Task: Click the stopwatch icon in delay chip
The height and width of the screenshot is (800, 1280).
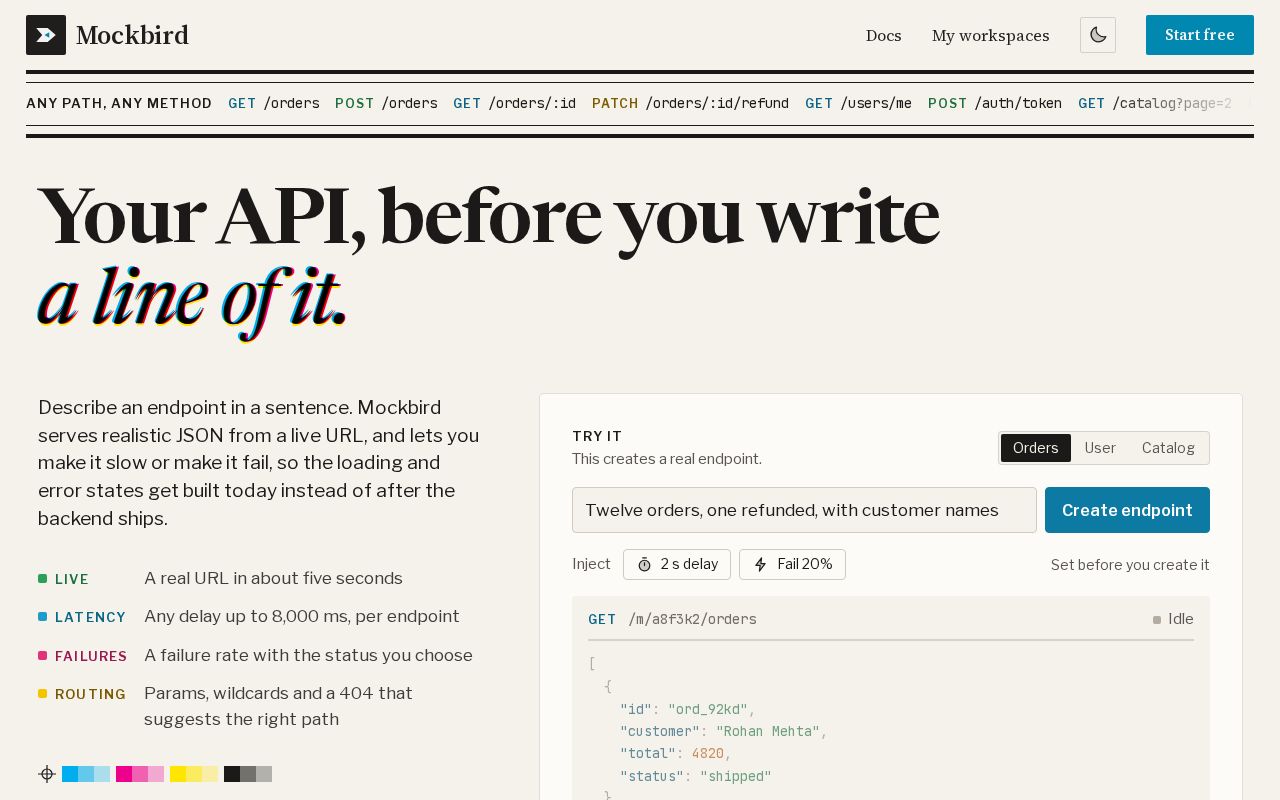Action: (644, 564)
